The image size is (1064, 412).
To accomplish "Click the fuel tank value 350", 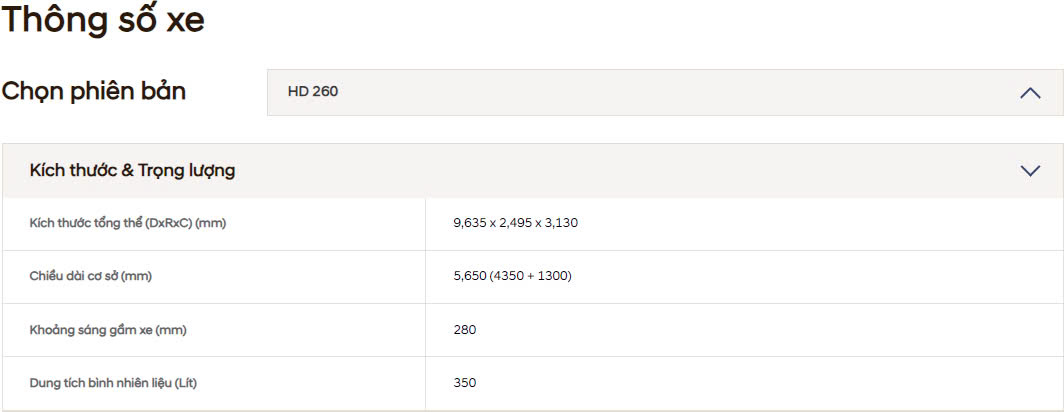I will pyautogui.click(x=465, y=382).
